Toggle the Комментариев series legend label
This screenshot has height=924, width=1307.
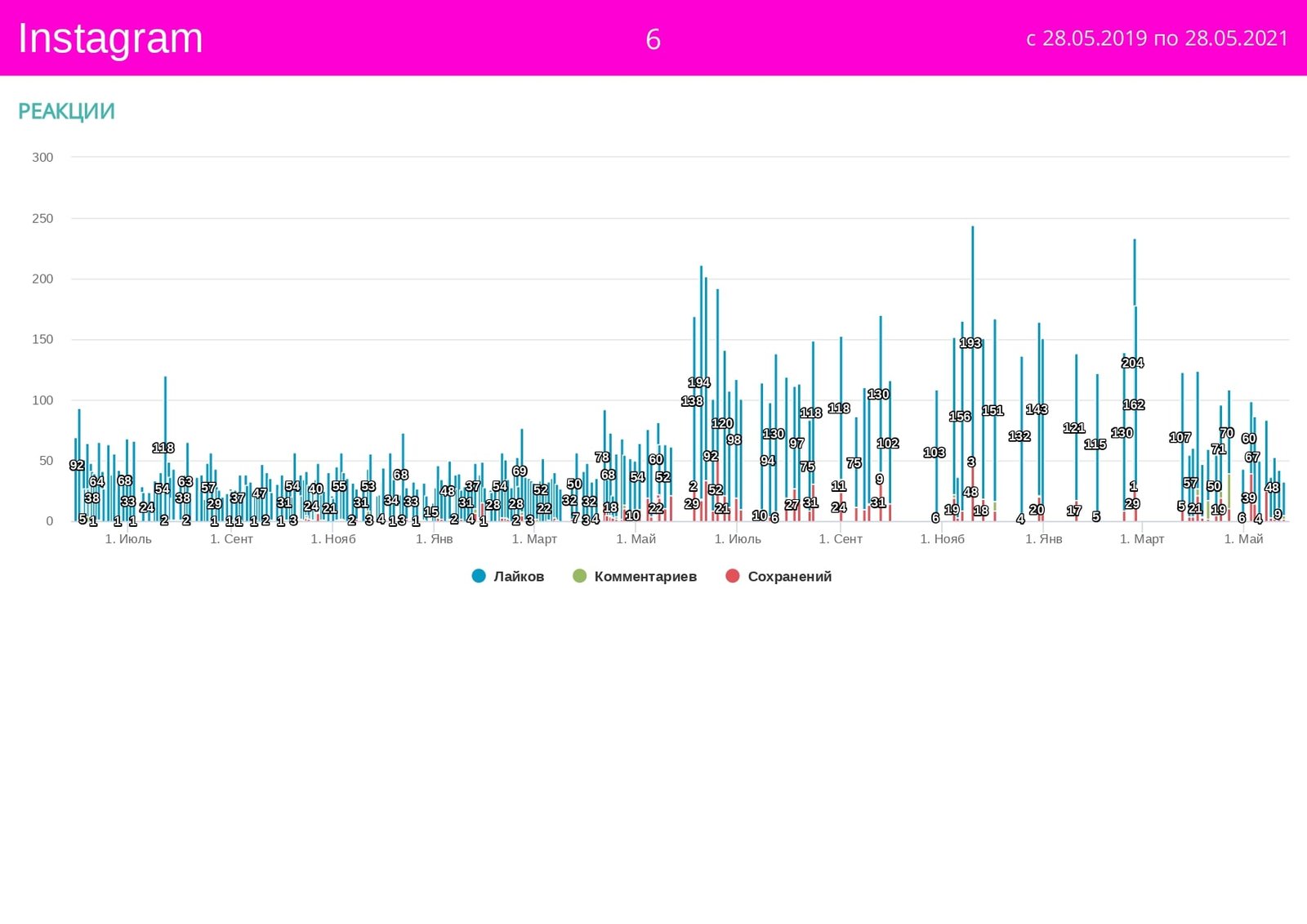point(645,576)
